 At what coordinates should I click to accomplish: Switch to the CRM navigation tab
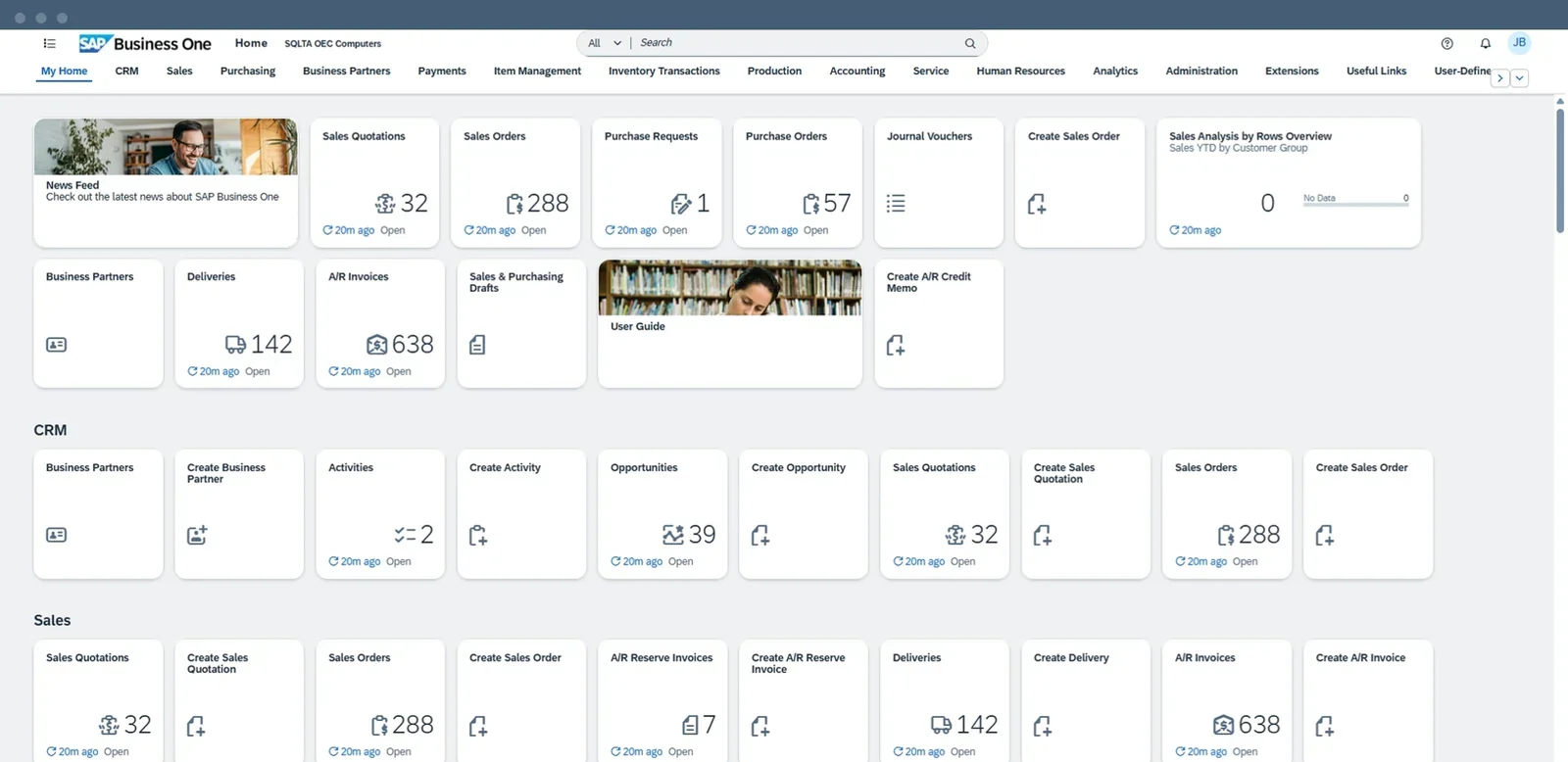pyautogui.click(x=126, y=71)
